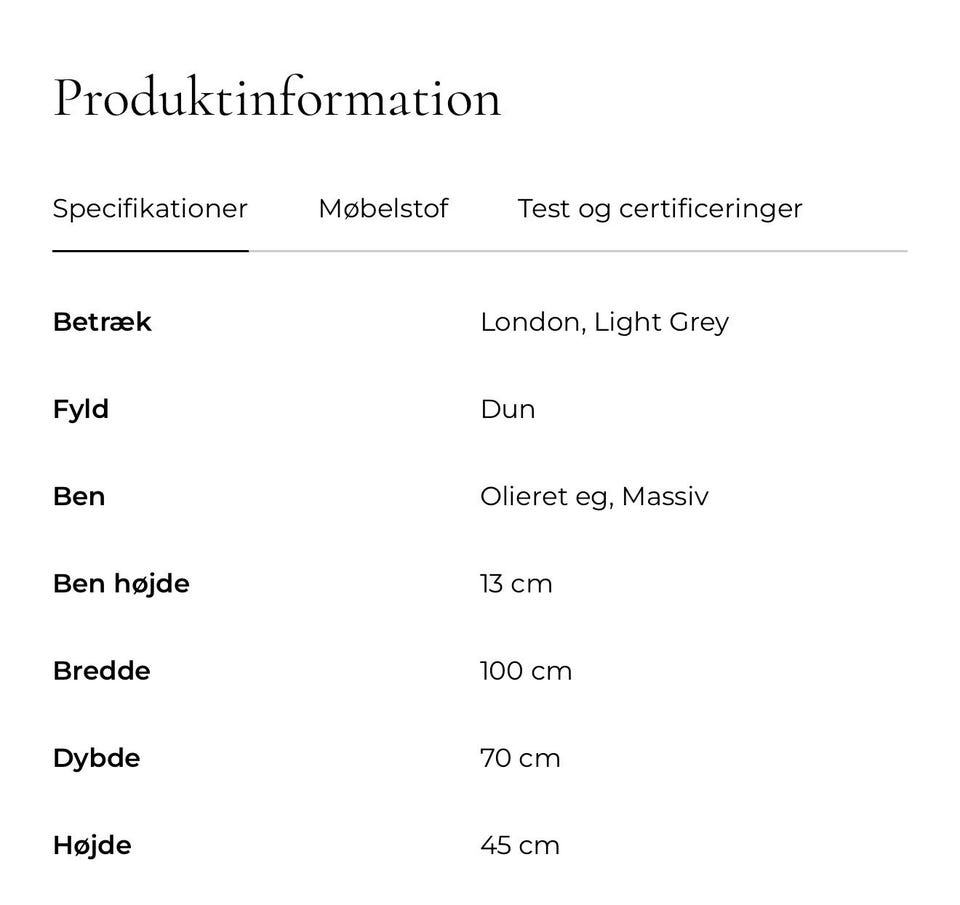Click the Dybde row label
The image size is (960, 905).
pos(96,758)
